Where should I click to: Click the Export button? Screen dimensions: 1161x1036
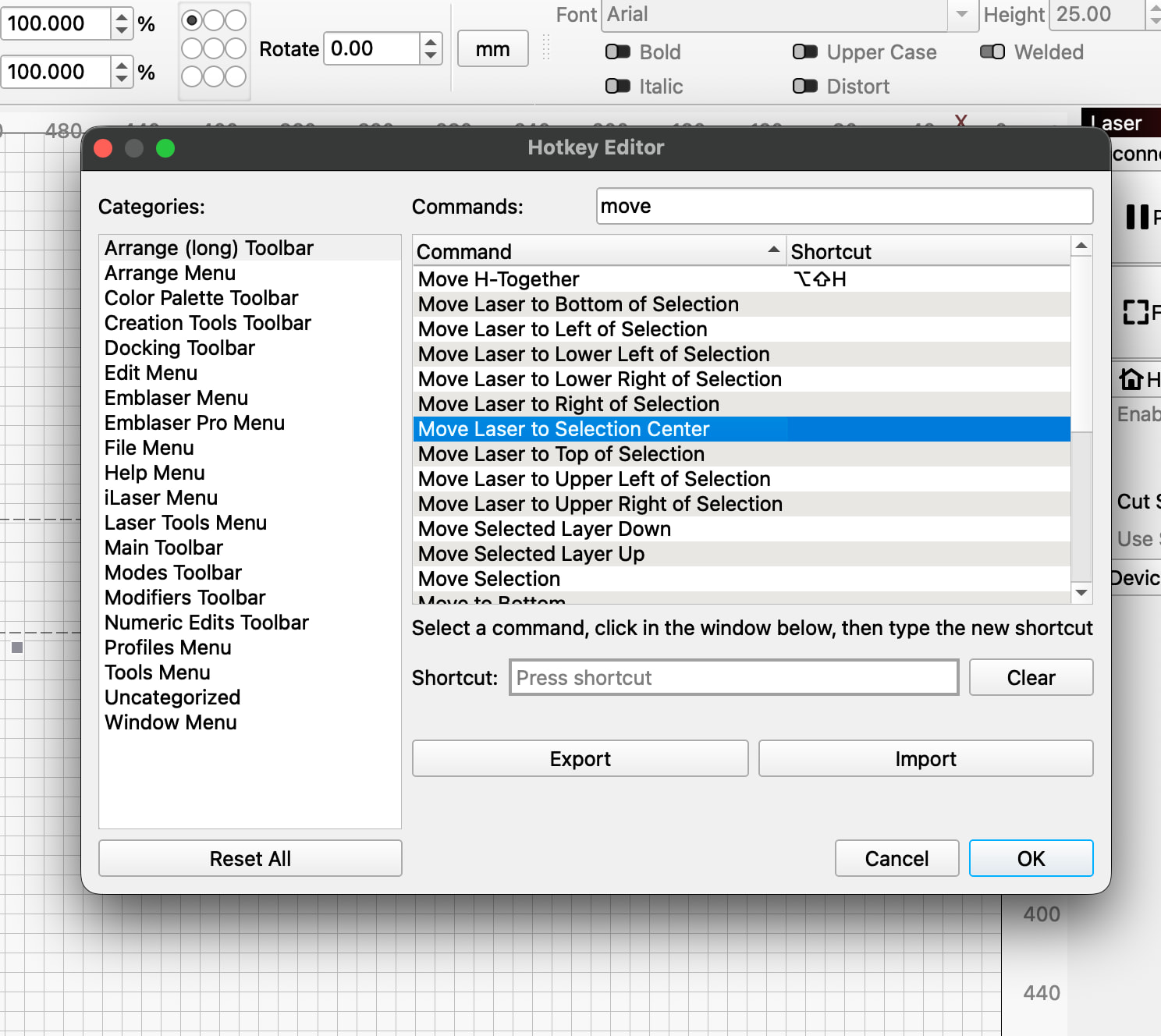[x=580, y=758]
